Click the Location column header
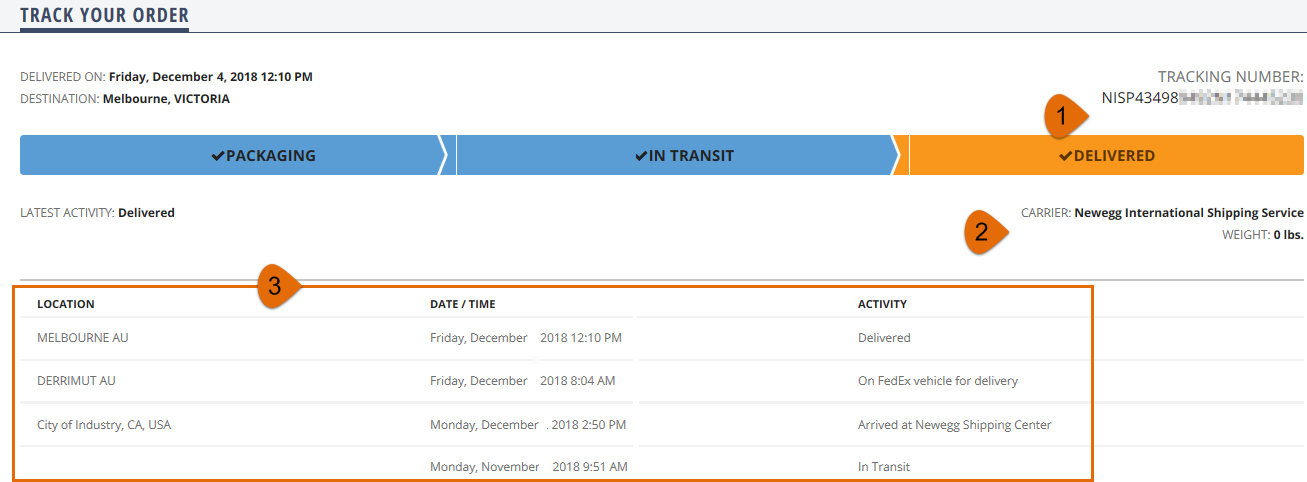The width and height of the screenshot is (1307, 482). pos(66,304)
